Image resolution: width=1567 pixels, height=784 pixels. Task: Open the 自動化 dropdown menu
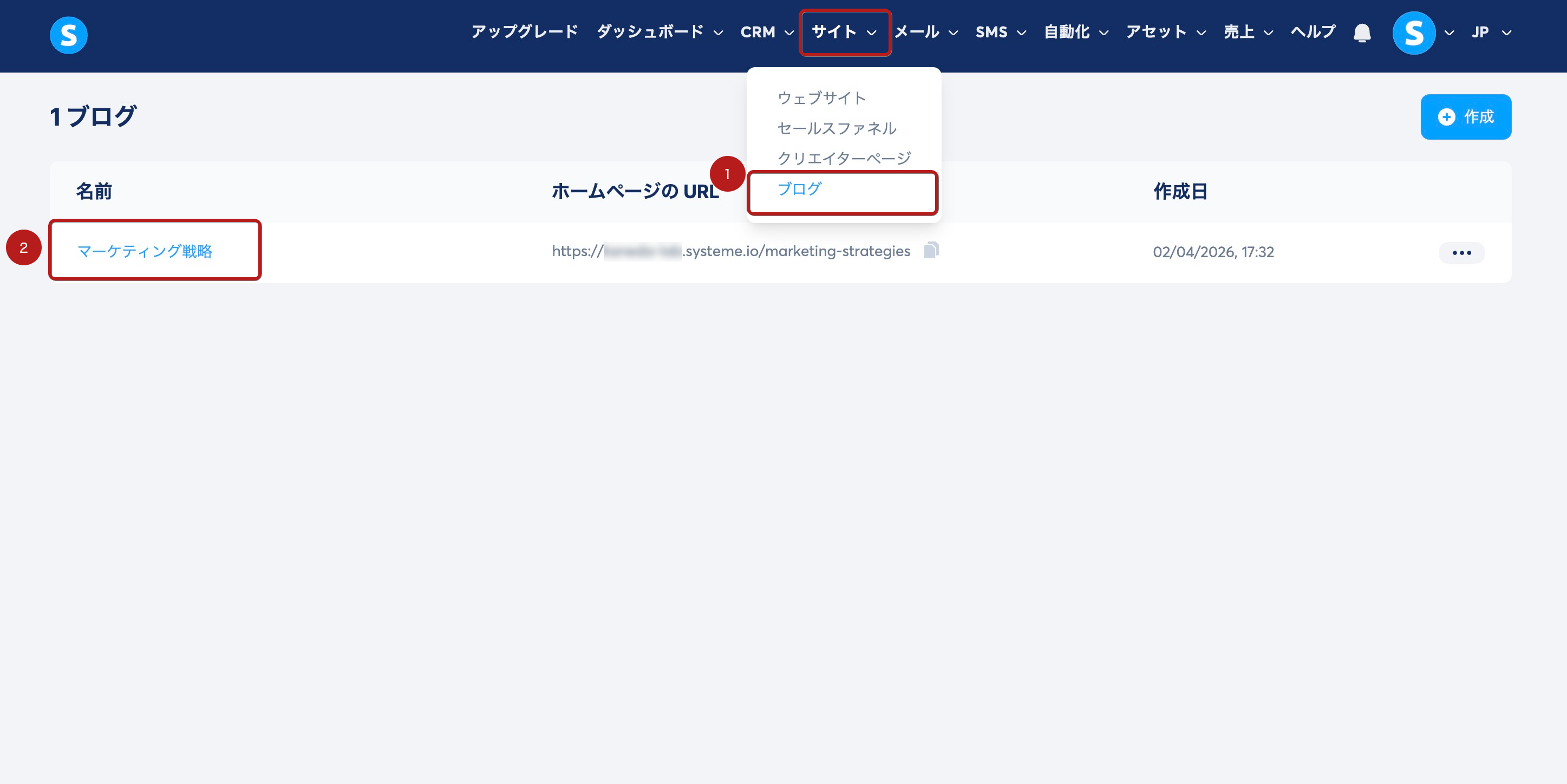pyautogui.click(x=1076, y=32)
